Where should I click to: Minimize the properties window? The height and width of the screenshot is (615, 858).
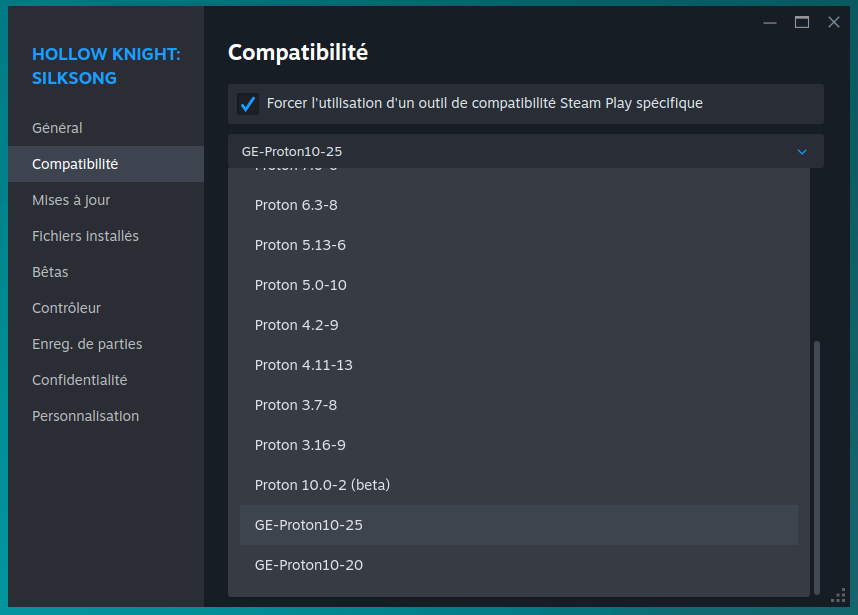pos(769,22)
